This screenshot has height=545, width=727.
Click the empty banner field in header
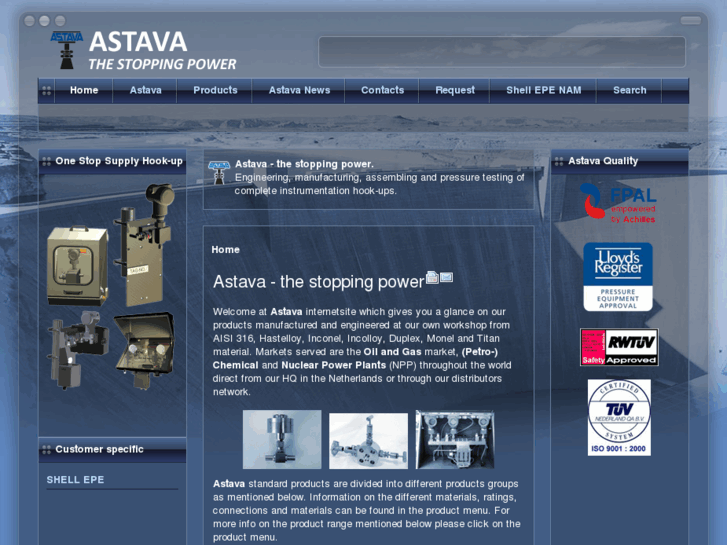(x=502, y=52)
